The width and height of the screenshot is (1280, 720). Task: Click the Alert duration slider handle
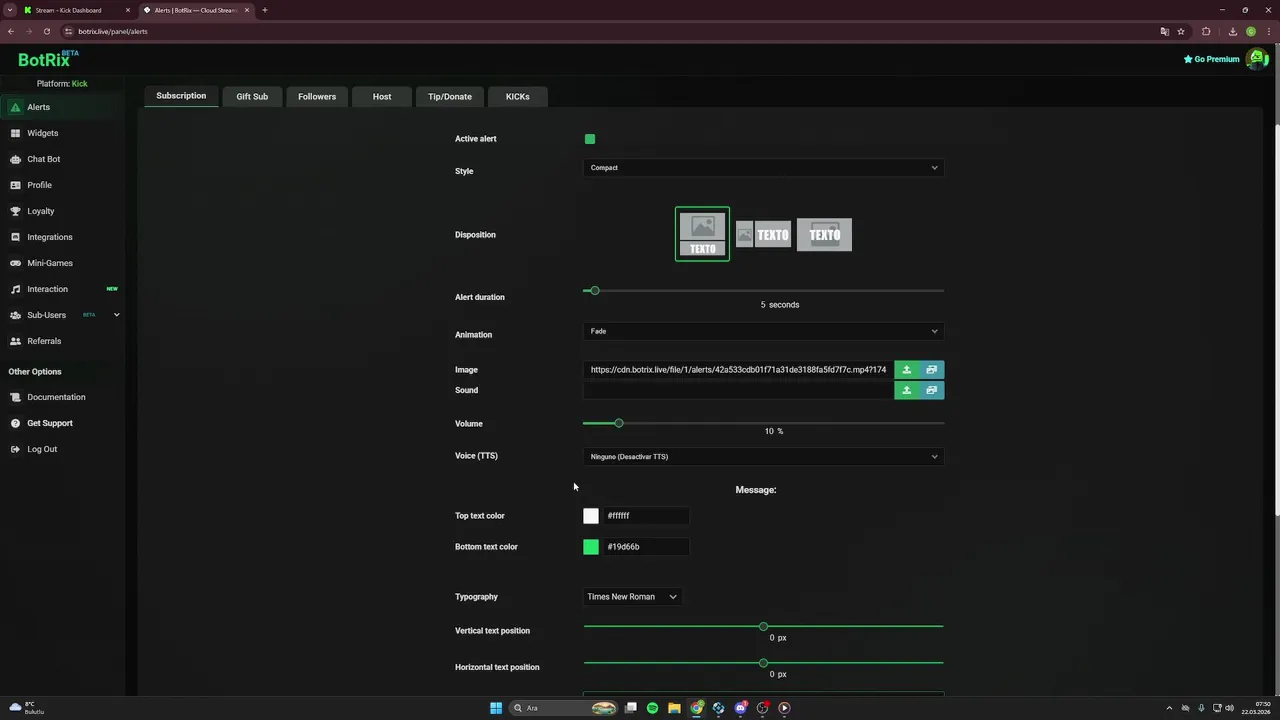pos(594,290)
